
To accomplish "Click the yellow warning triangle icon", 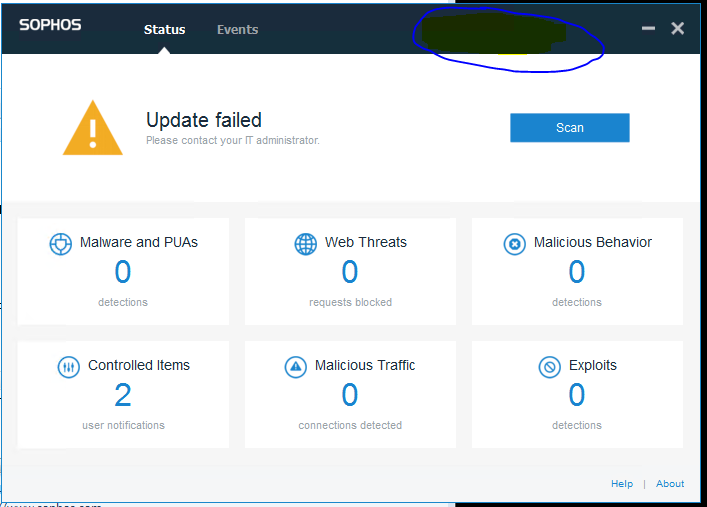I will 93,128.
